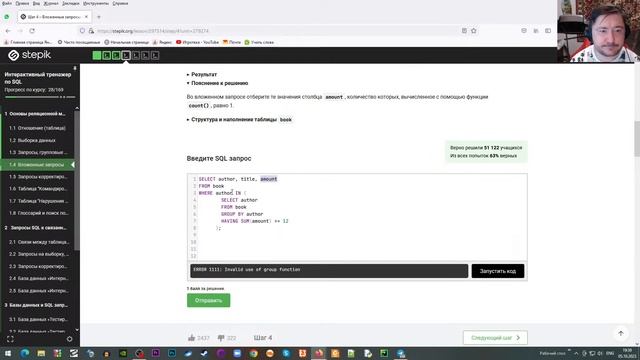
Task: Click the Stepik logo in the header
Action: click(x=29, y=55)
